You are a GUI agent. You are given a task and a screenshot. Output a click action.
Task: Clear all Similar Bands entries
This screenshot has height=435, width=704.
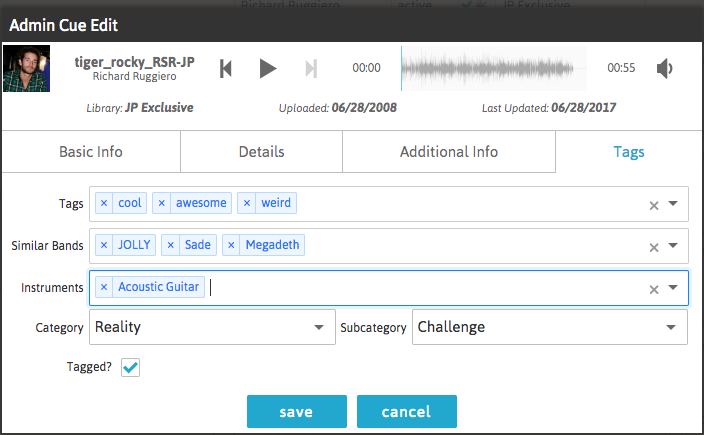click(654, 247)
